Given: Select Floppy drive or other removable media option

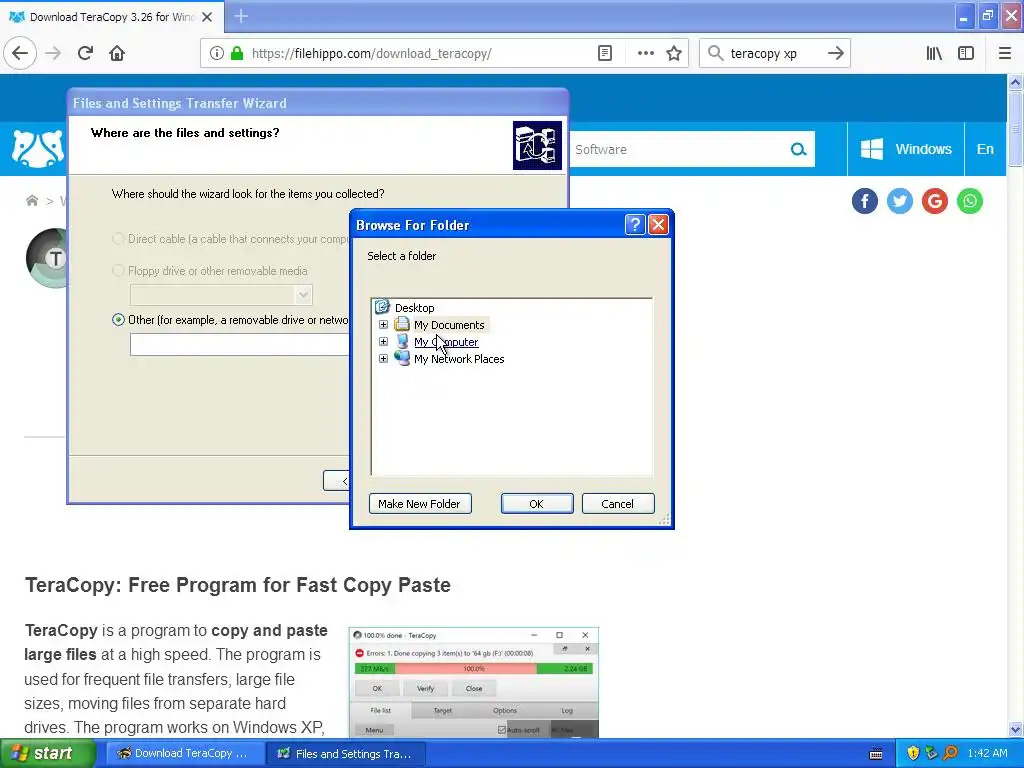Looking at the screenshot, I should click(118, 270).
